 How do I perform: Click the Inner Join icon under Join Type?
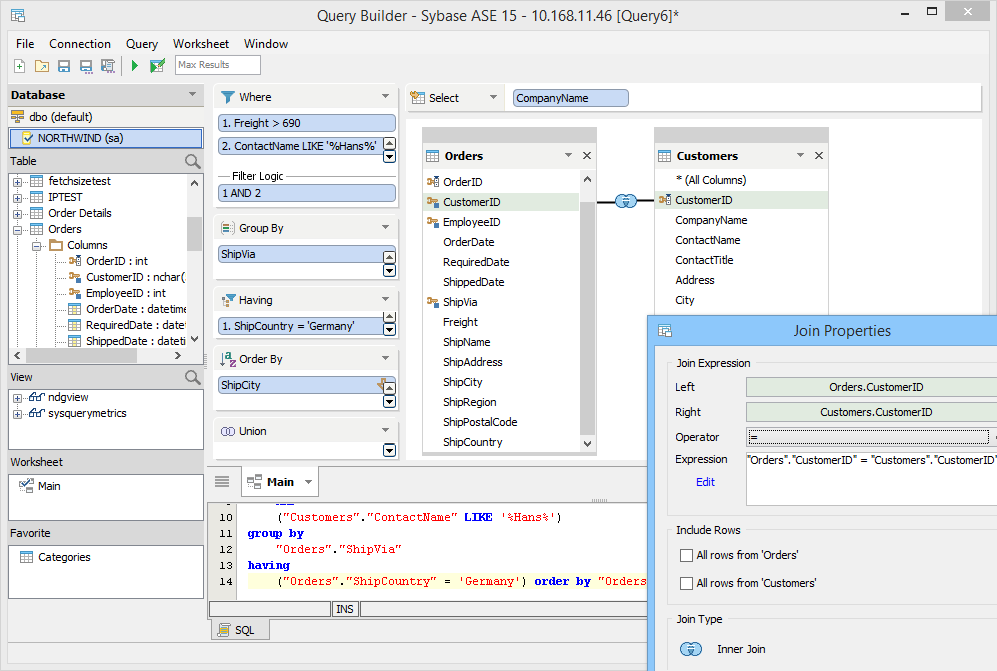pyautogui.click(x=691, y=649)
